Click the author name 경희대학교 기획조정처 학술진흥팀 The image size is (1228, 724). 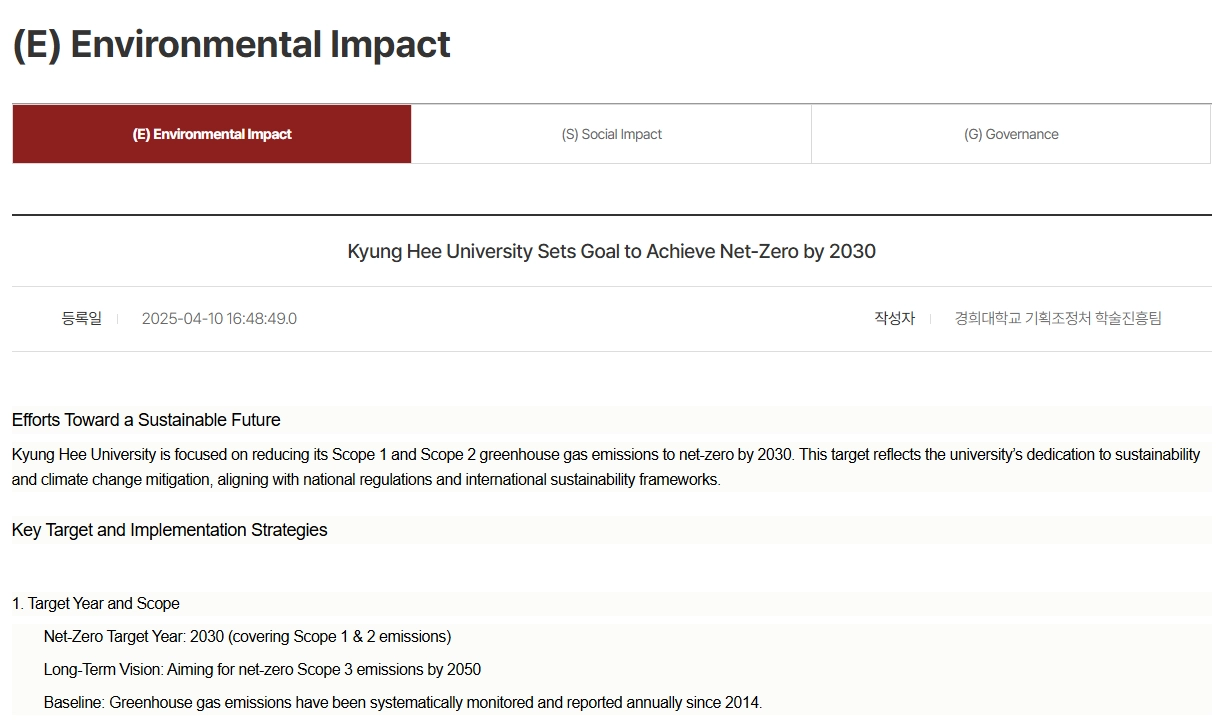[x=1058, y=319]
